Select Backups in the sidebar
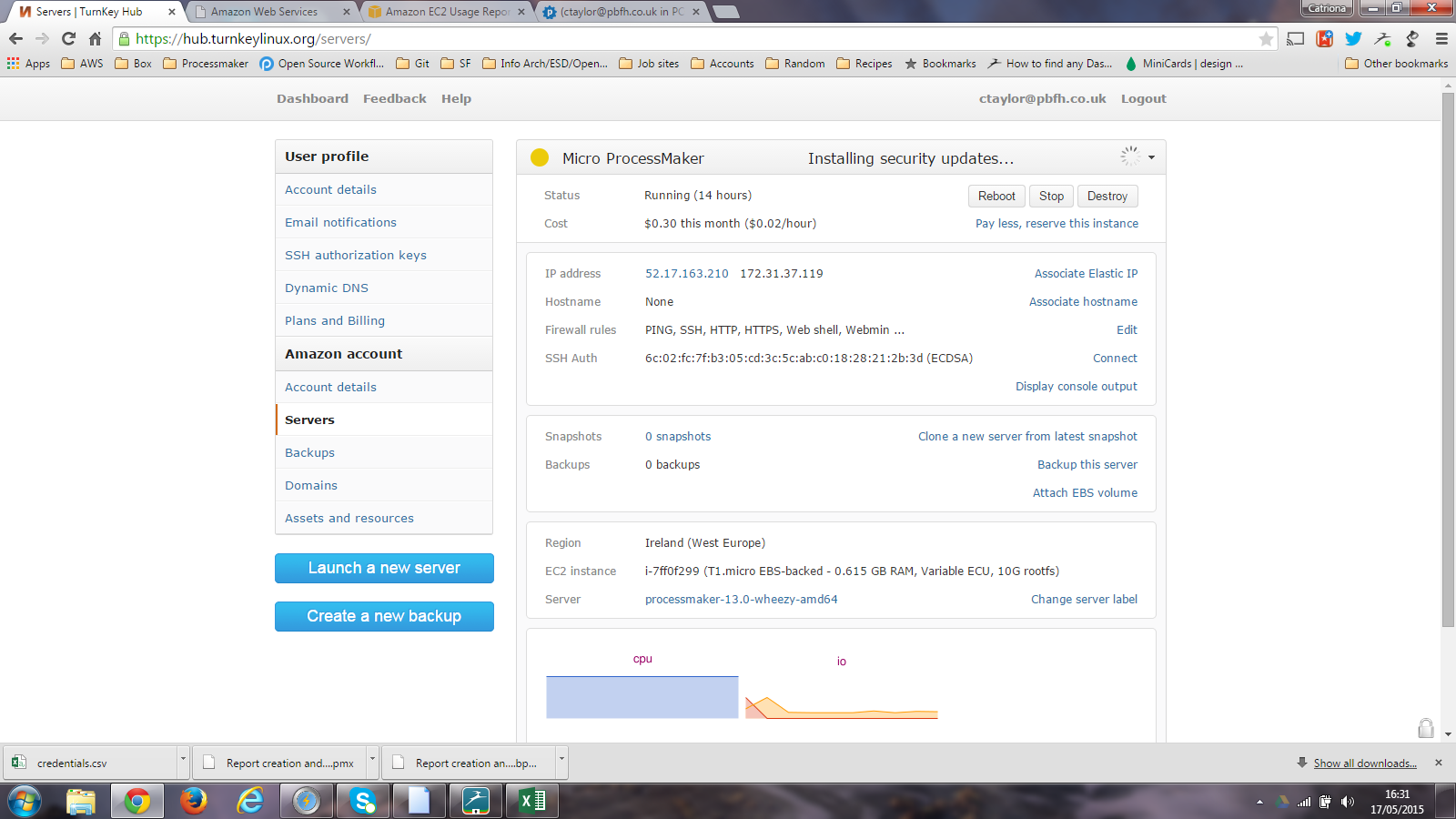1456x819 pixels. pos(309,452)
